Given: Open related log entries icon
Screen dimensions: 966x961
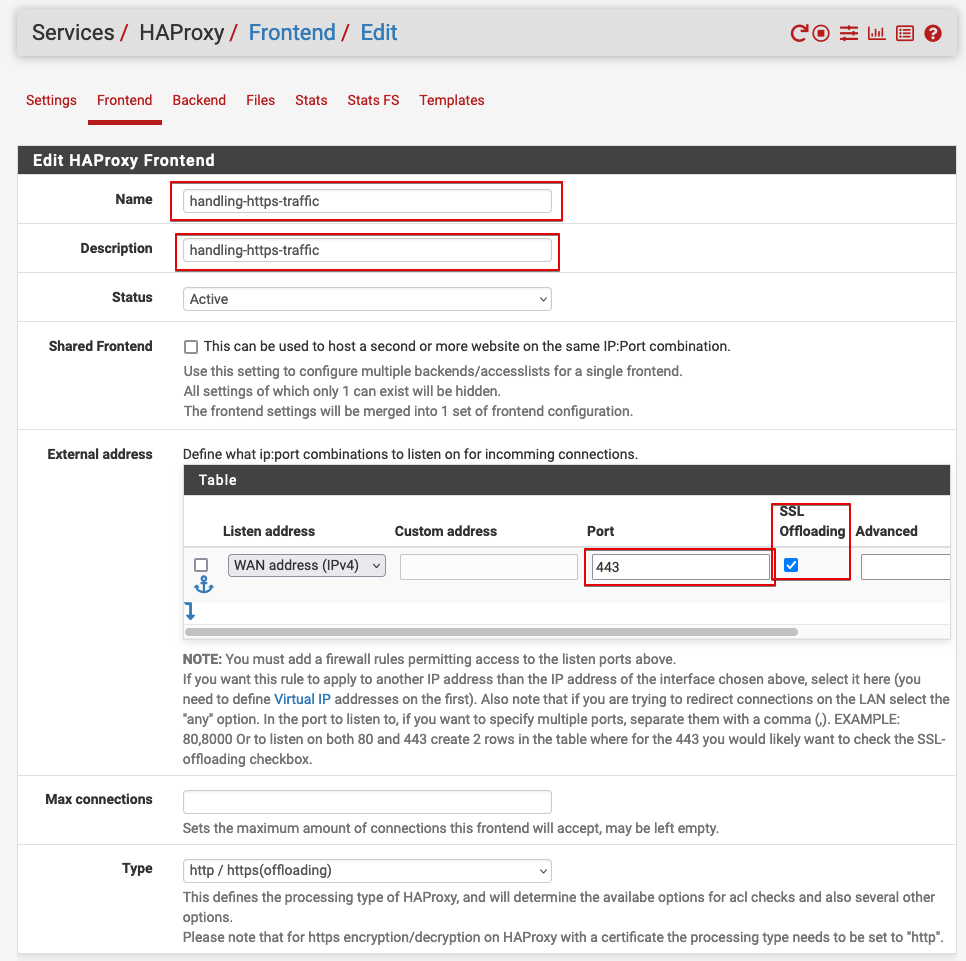Looking at the screenshot, I should coord(904,33).
